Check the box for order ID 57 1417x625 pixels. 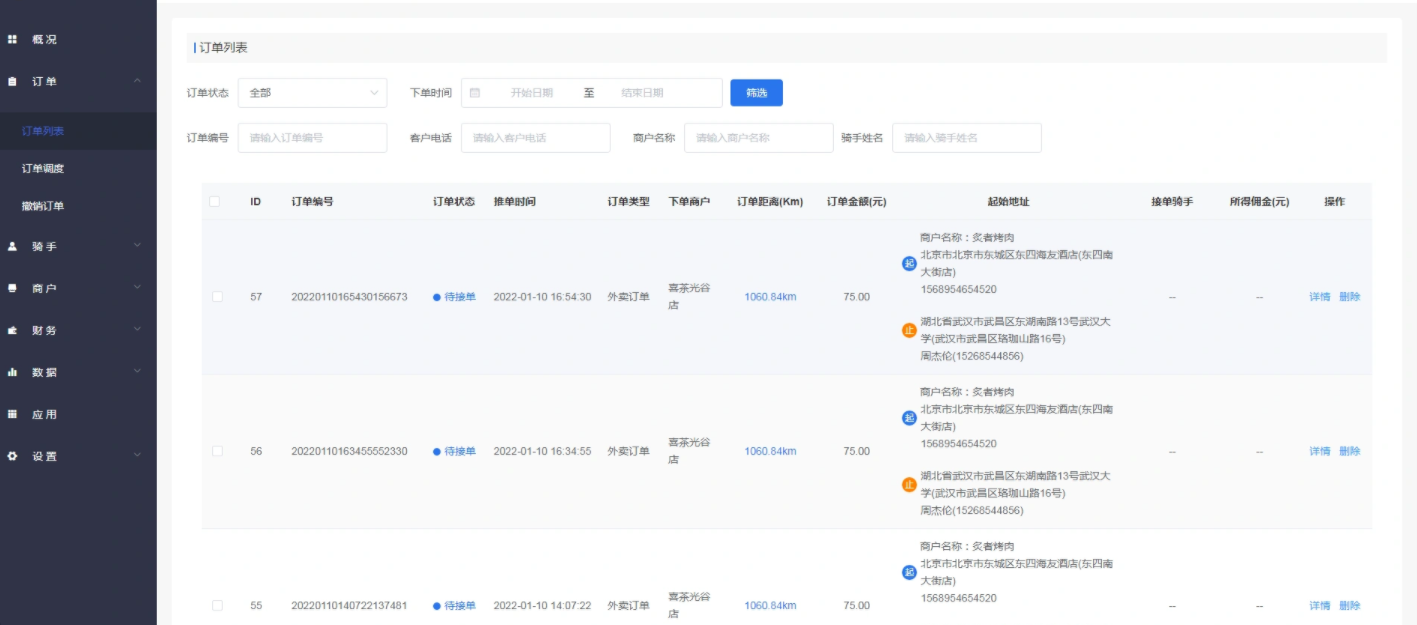coord(217,297)
